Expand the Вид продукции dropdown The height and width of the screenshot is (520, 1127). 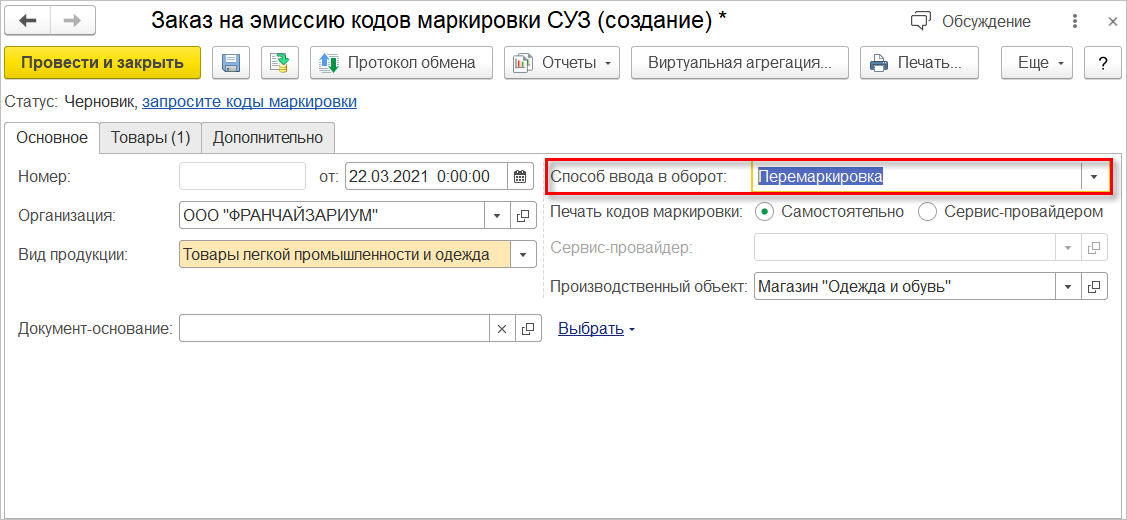click(x=522, y=255)
